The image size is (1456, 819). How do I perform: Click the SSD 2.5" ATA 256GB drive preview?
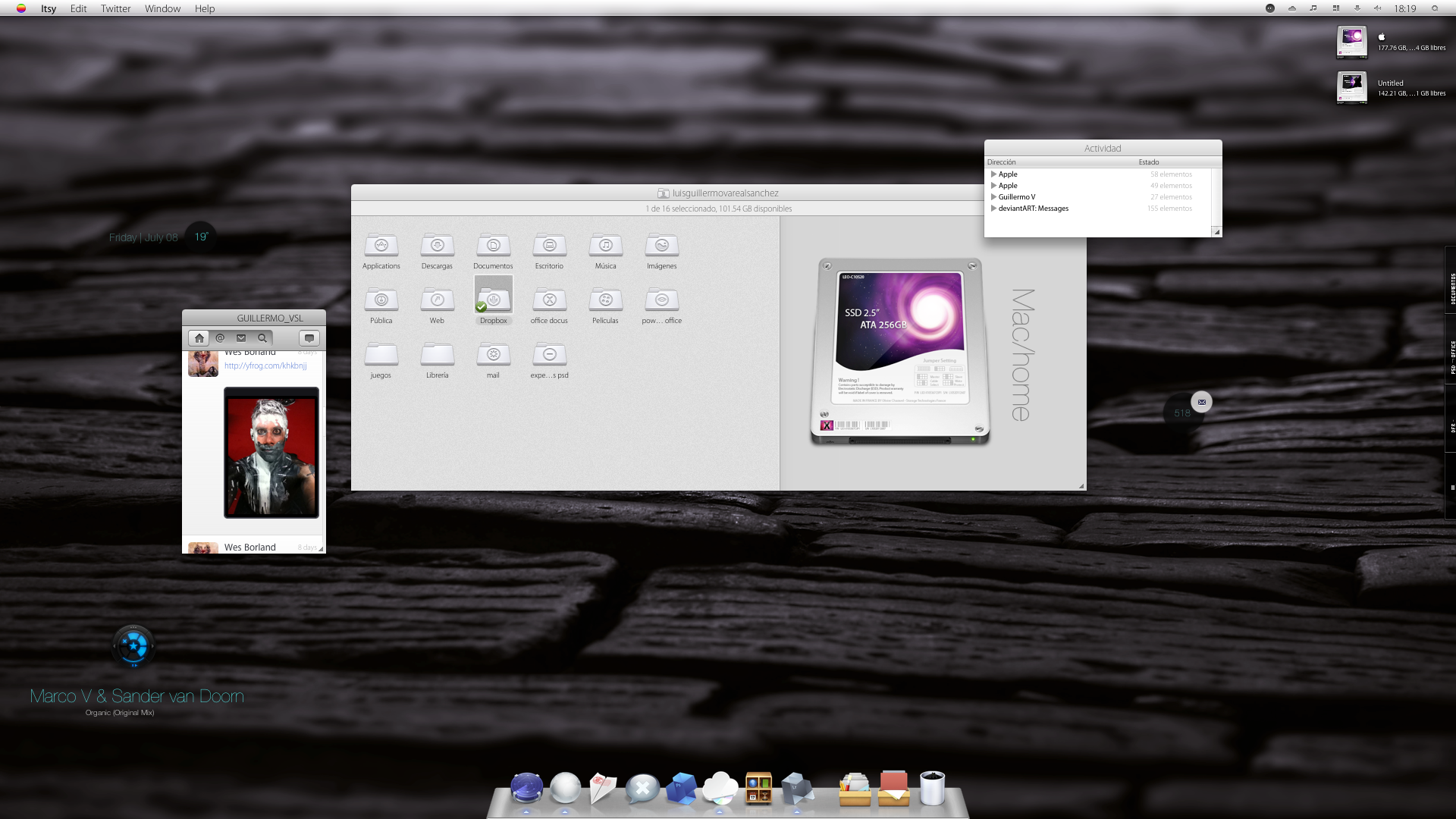(900, 351)
